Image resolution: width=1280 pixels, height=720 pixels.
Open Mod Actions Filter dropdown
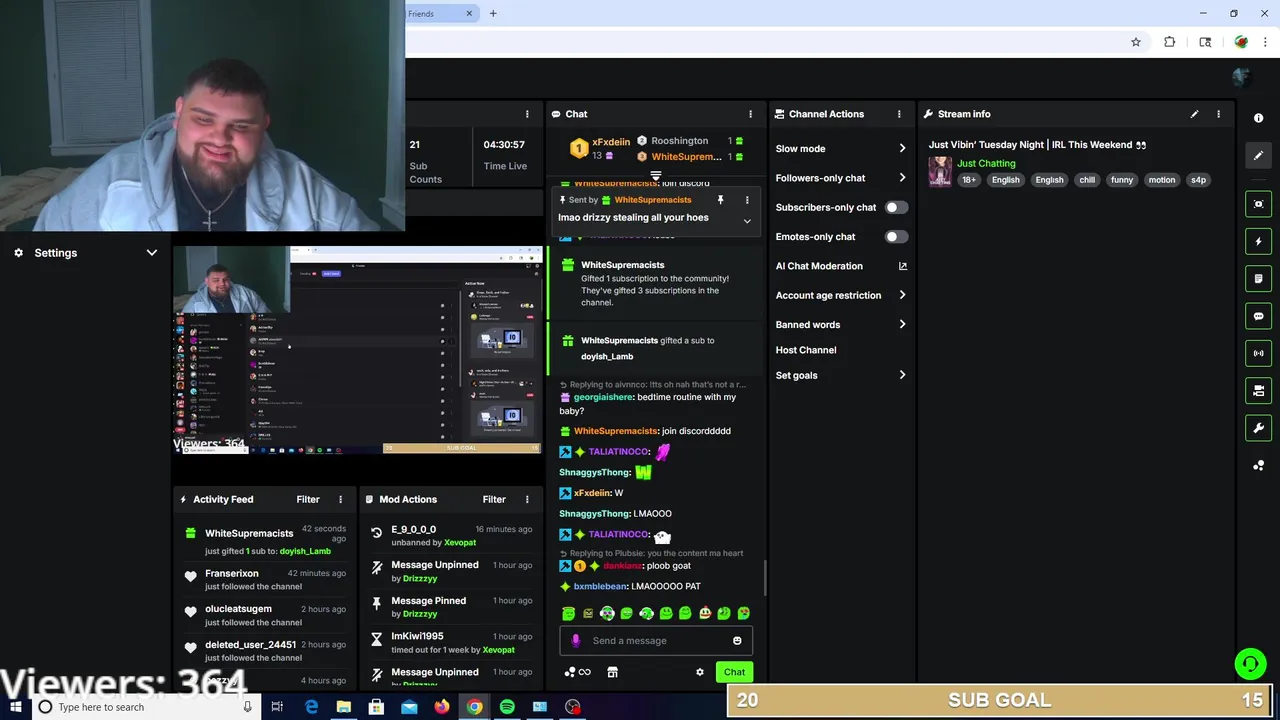494,499
